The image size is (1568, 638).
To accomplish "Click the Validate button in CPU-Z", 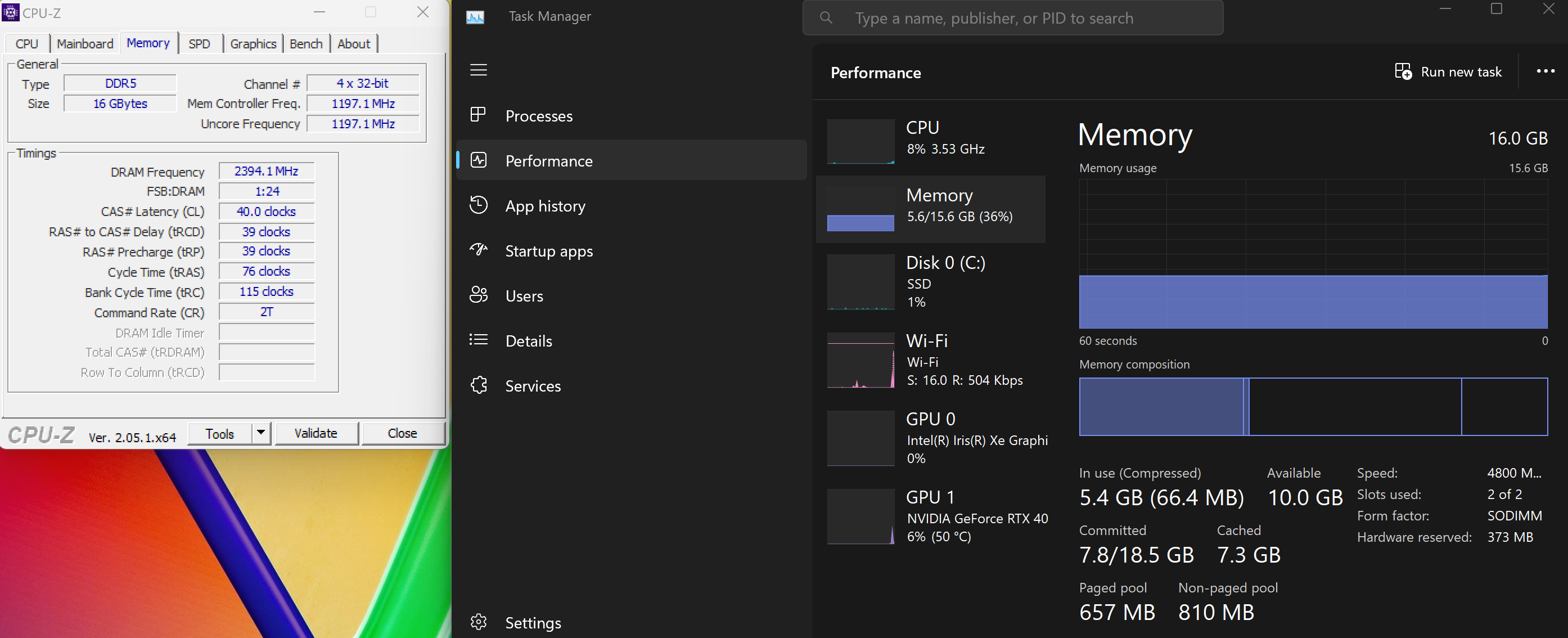I will 316,433.
